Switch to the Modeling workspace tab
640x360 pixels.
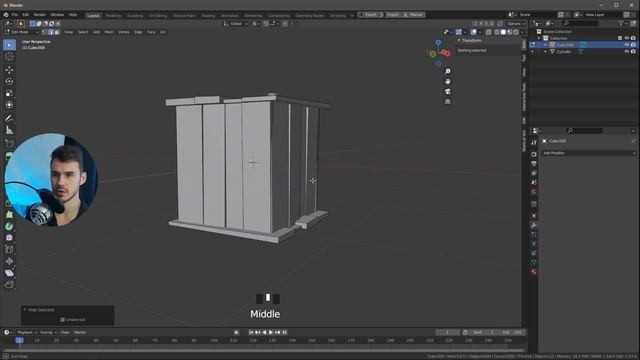click(x=113, y=16)
